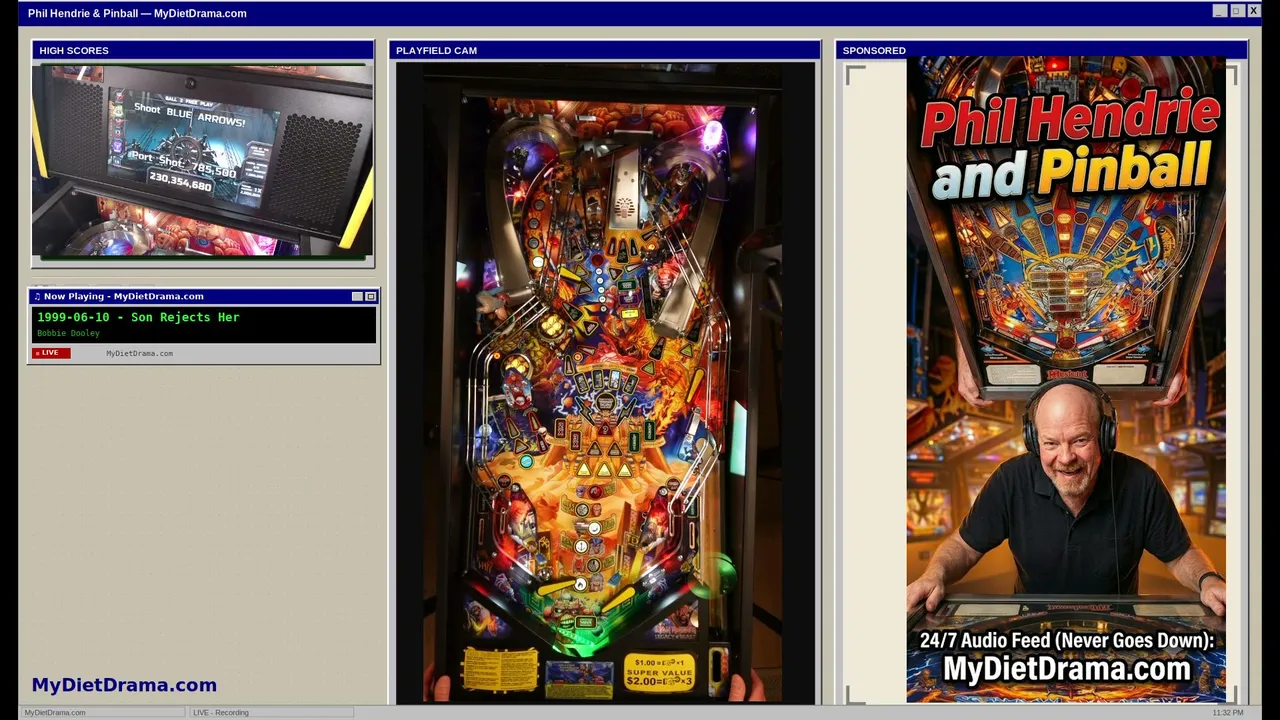
Task: Minimize the Phil Hendrie & Pinball window
Action: pos(1219,11)
